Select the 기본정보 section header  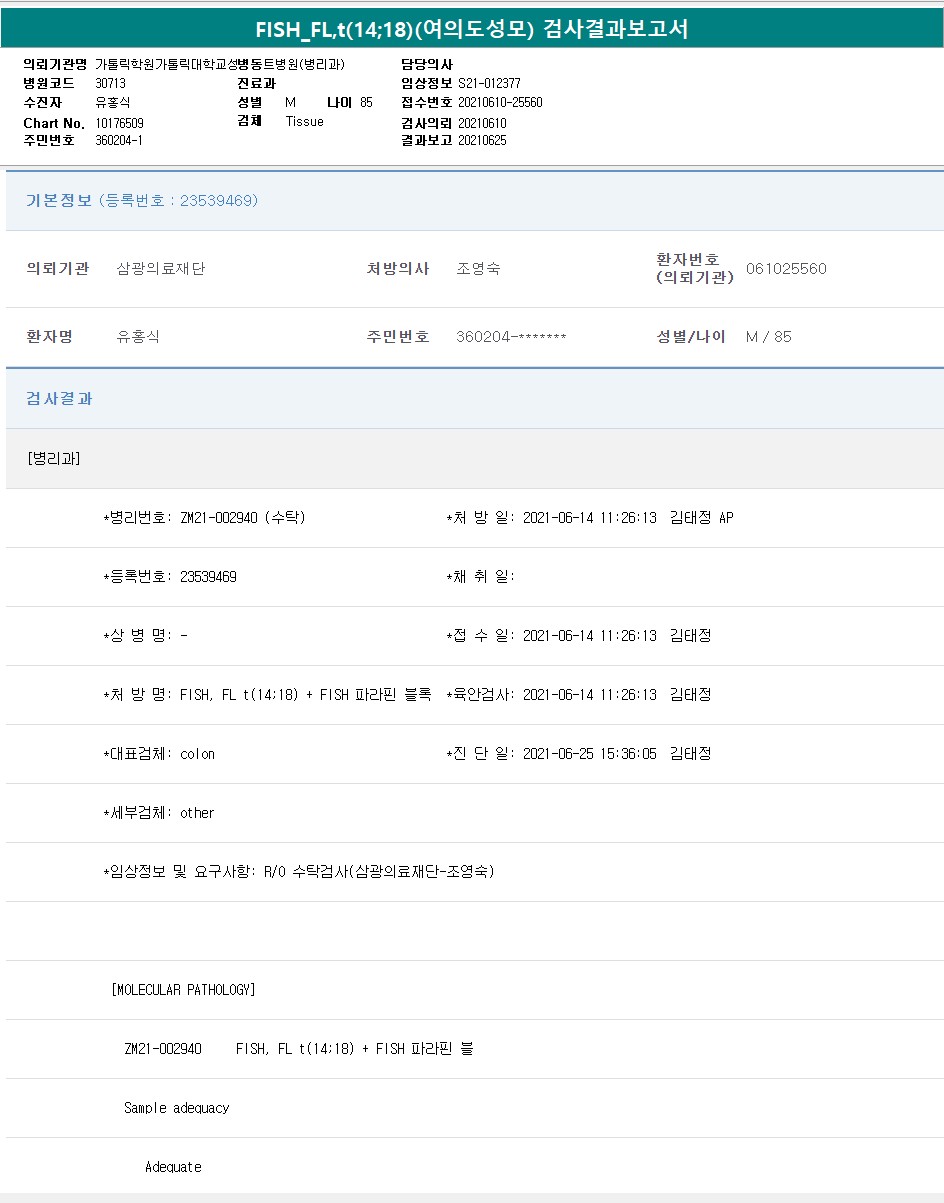click(58, 201)
